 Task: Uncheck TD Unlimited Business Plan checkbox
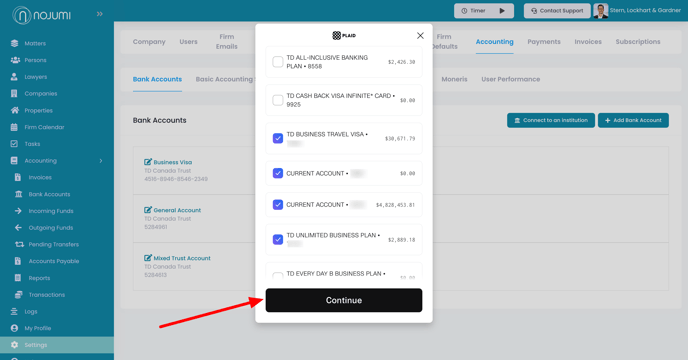point(278,239)
